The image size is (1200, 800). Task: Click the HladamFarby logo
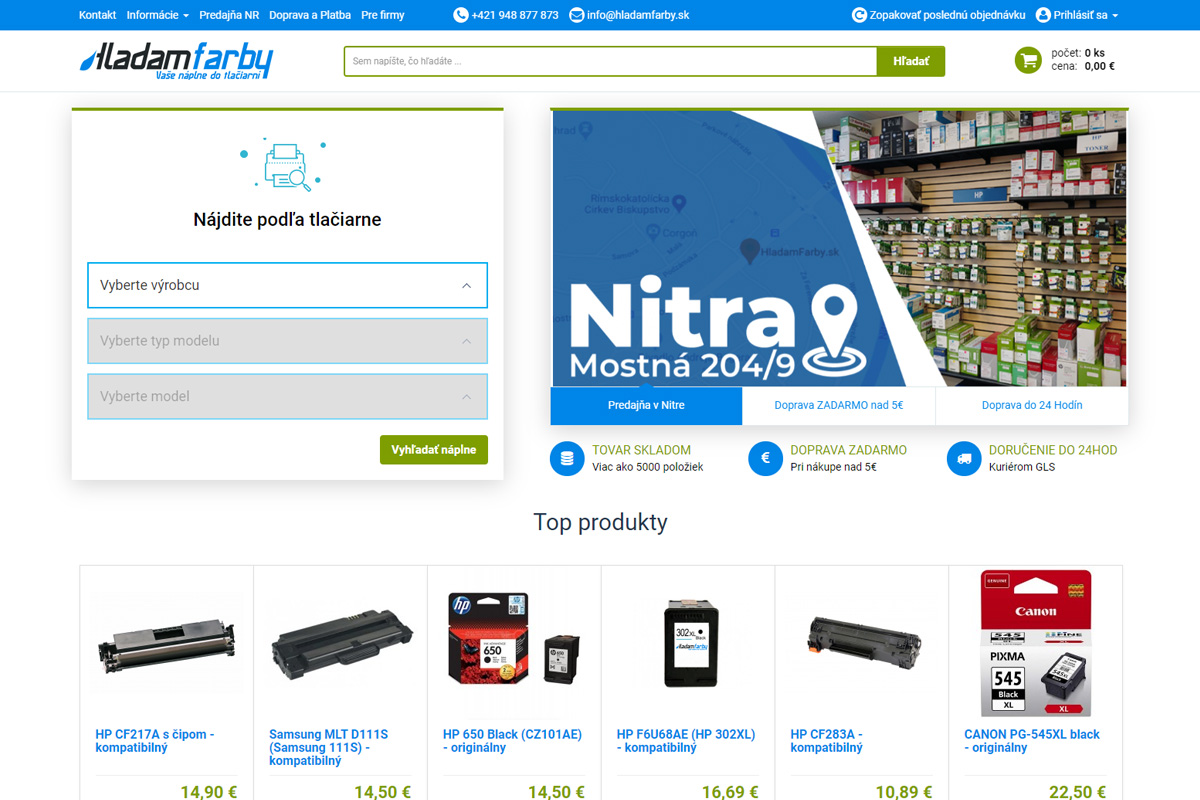[x=176, y=61]
